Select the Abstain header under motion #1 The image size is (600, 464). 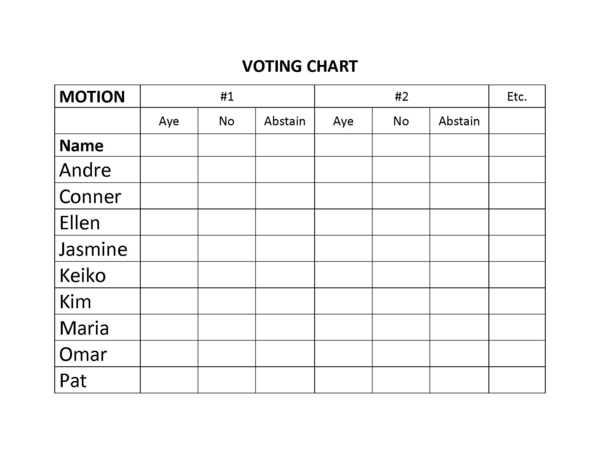coord(285,122)
